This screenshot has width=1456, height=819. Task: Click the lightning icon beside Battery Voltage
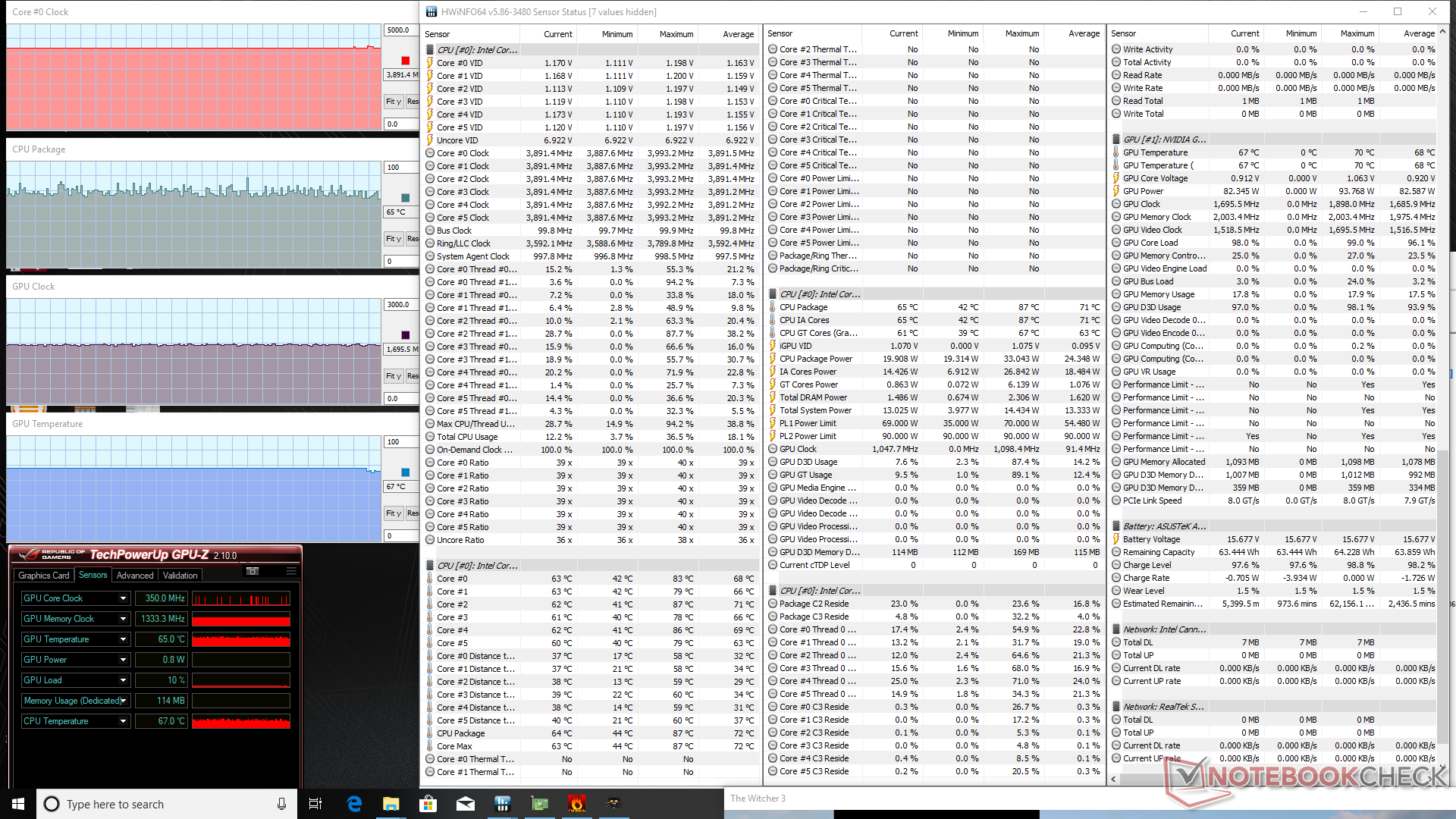pos(1116,539)
